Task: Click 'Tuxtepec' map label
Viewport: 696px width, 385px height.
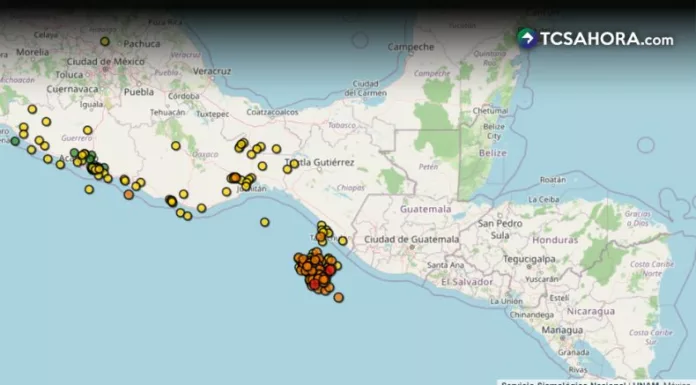Action: (x=213, y=114)
